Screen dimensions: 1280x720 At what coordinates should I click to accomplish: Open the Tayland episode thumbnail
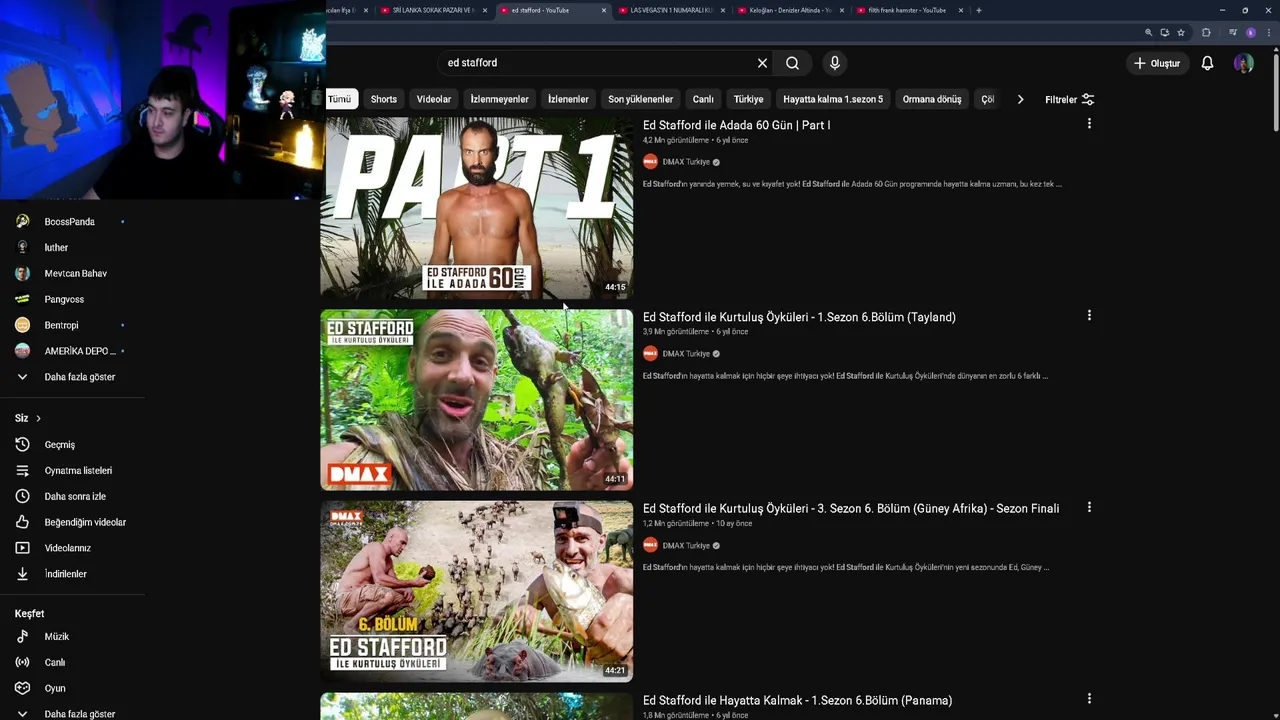coord(477,400)
